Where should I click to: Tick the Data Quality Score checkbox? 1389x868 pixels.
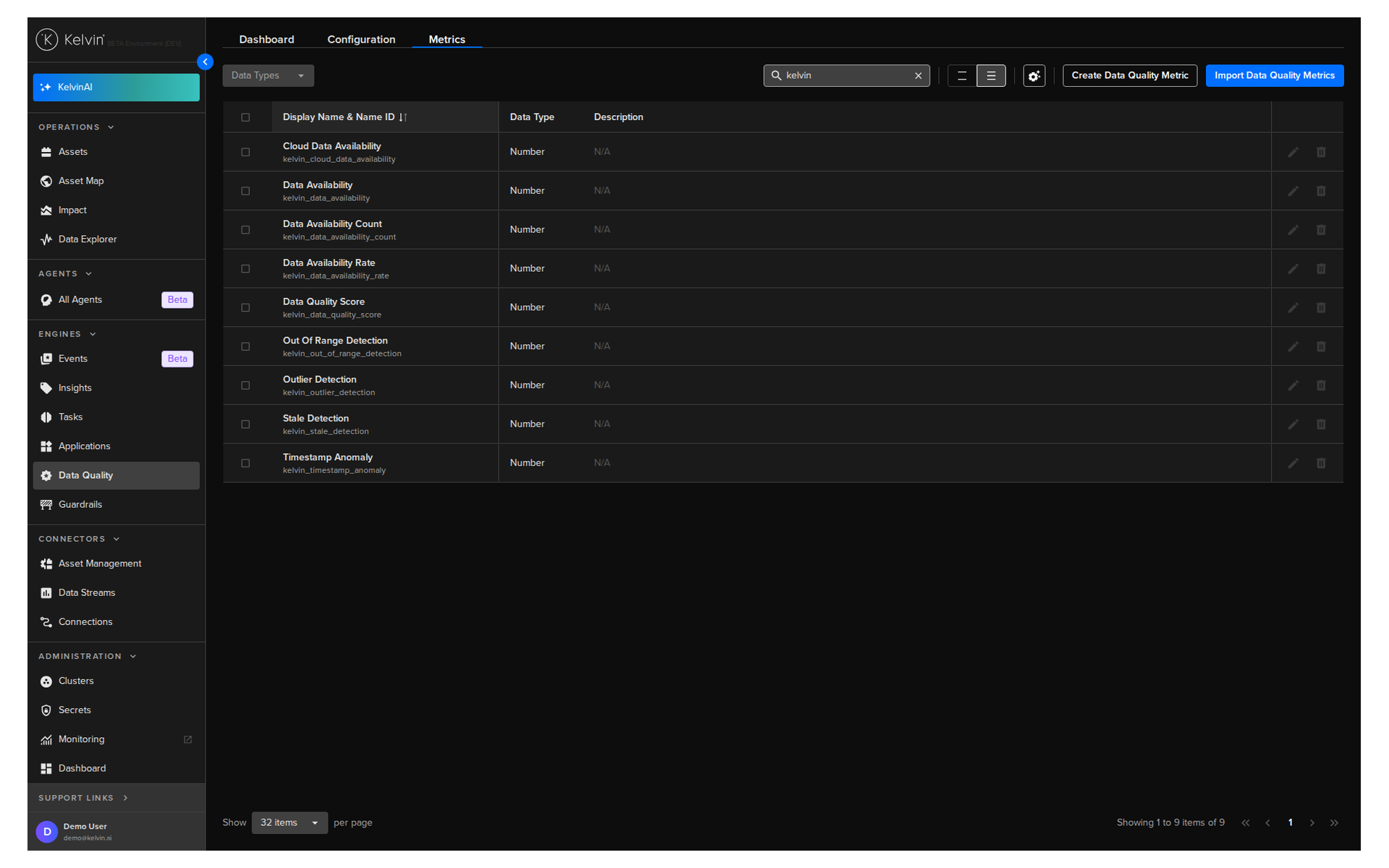[245, 307]
